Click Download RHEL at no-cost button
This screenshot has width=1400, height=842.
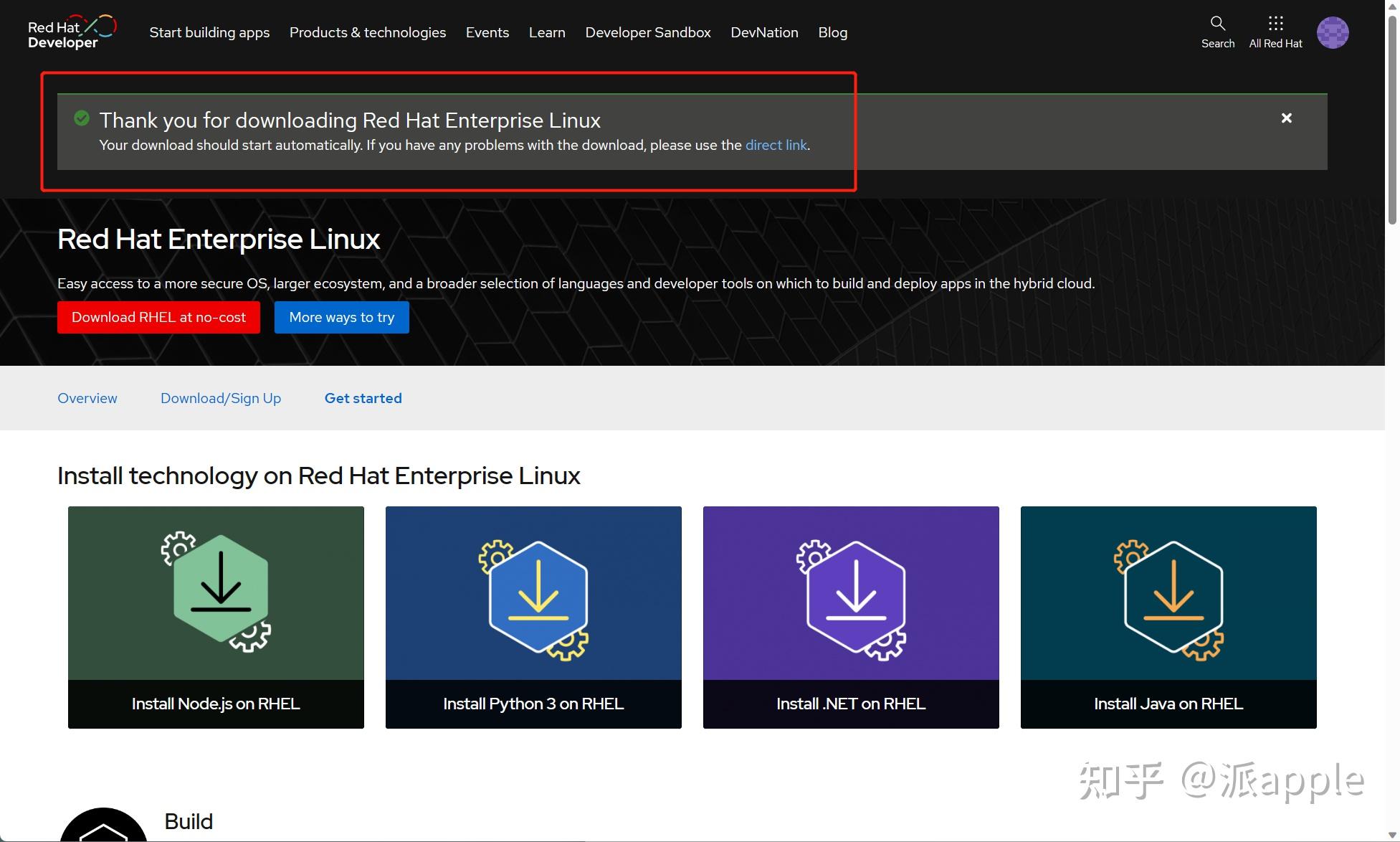pyautogui.click(x=158, y=317)
